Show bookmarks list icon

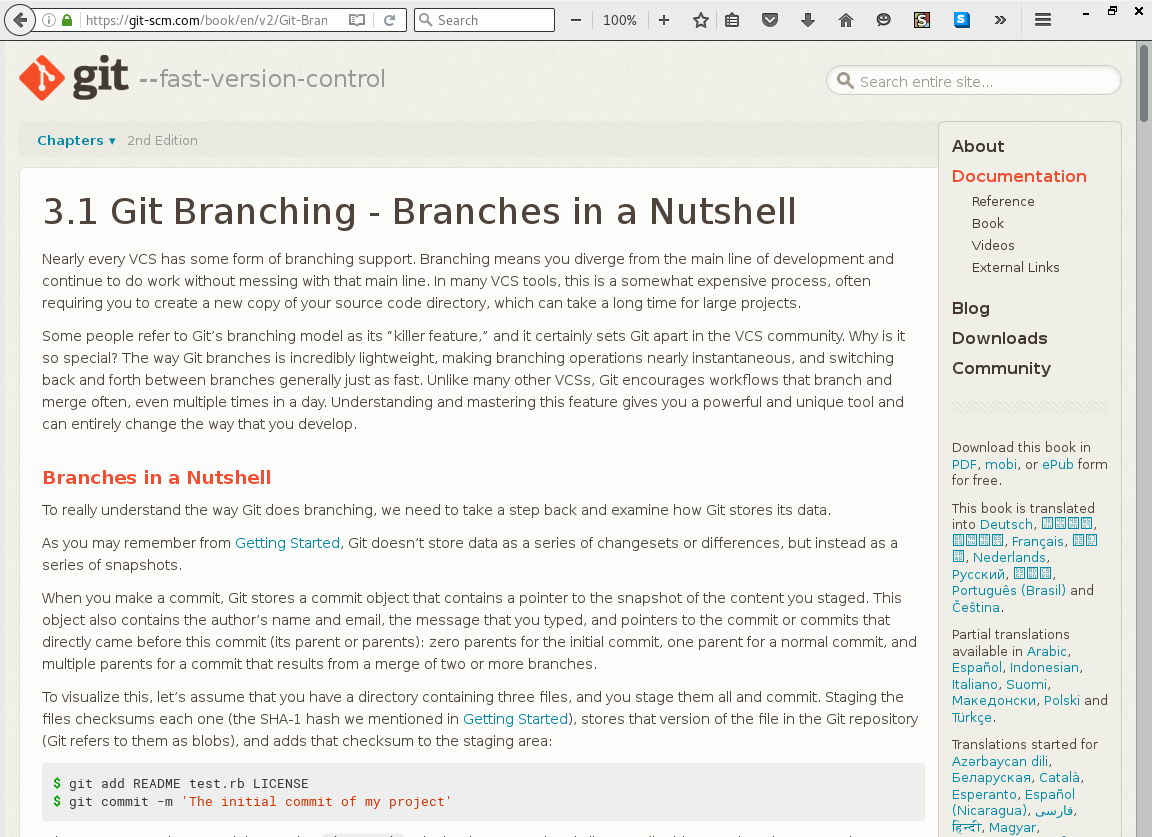click(732, 20)
